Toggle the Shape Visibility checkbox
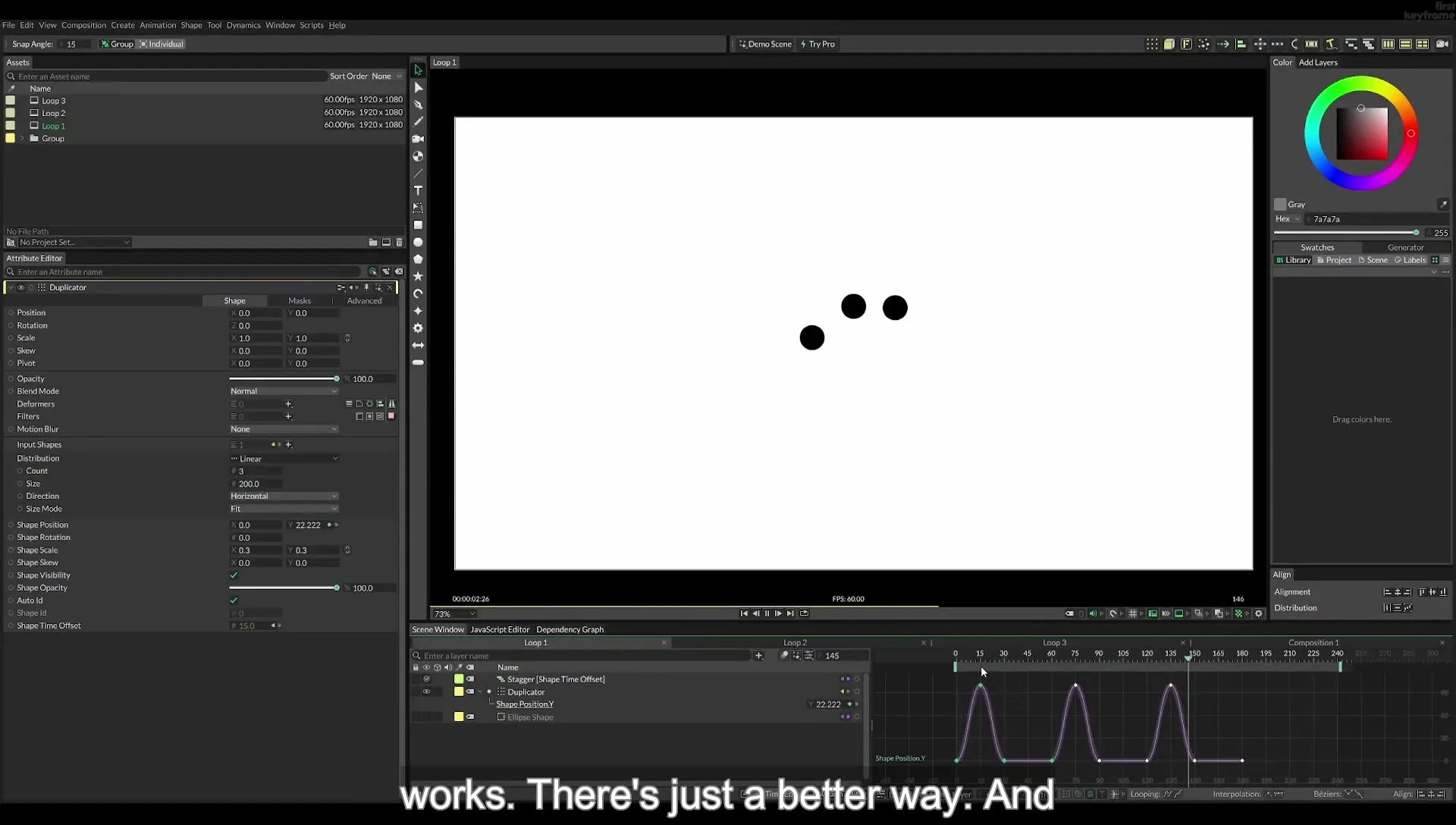1456x825 pixels. pyautogui.click(x=234, y=576)
